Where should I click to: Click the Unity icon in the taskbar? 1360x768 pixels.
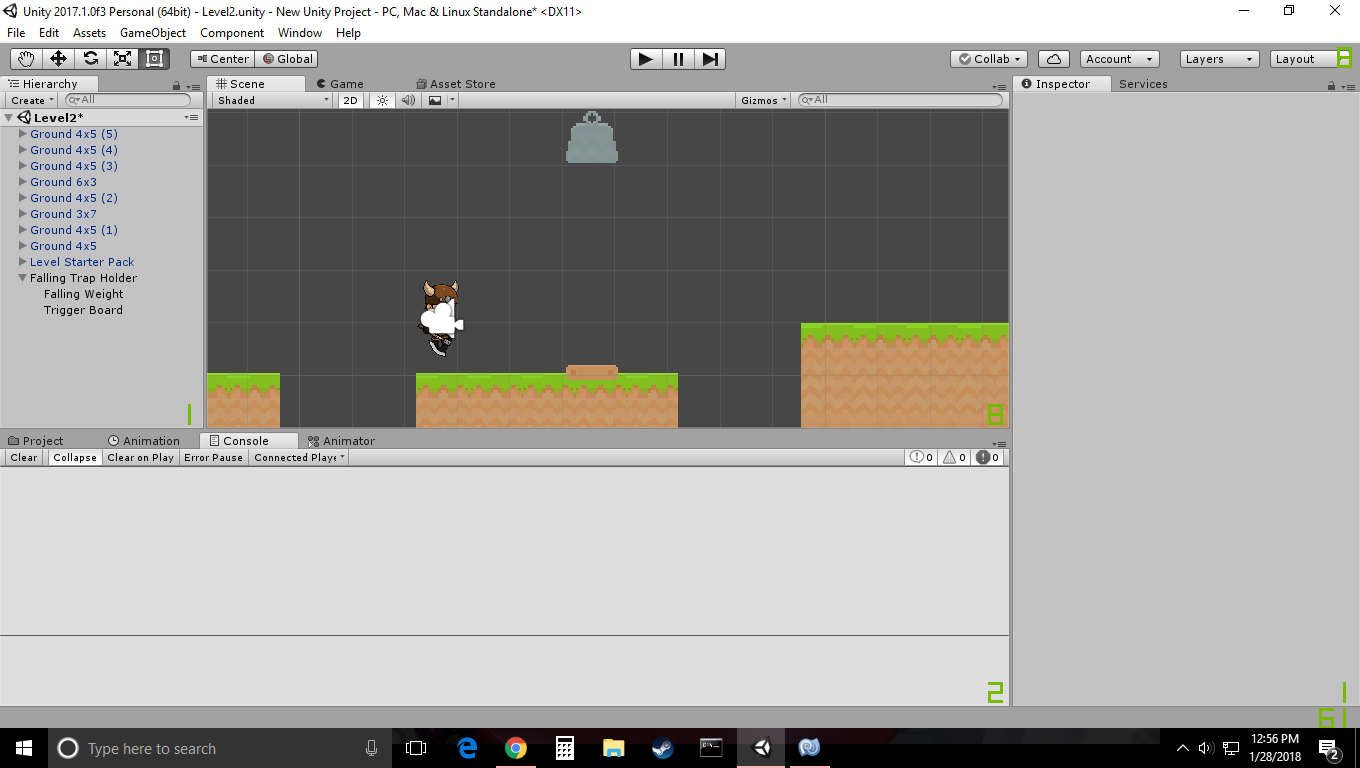[x=761, y=748]
